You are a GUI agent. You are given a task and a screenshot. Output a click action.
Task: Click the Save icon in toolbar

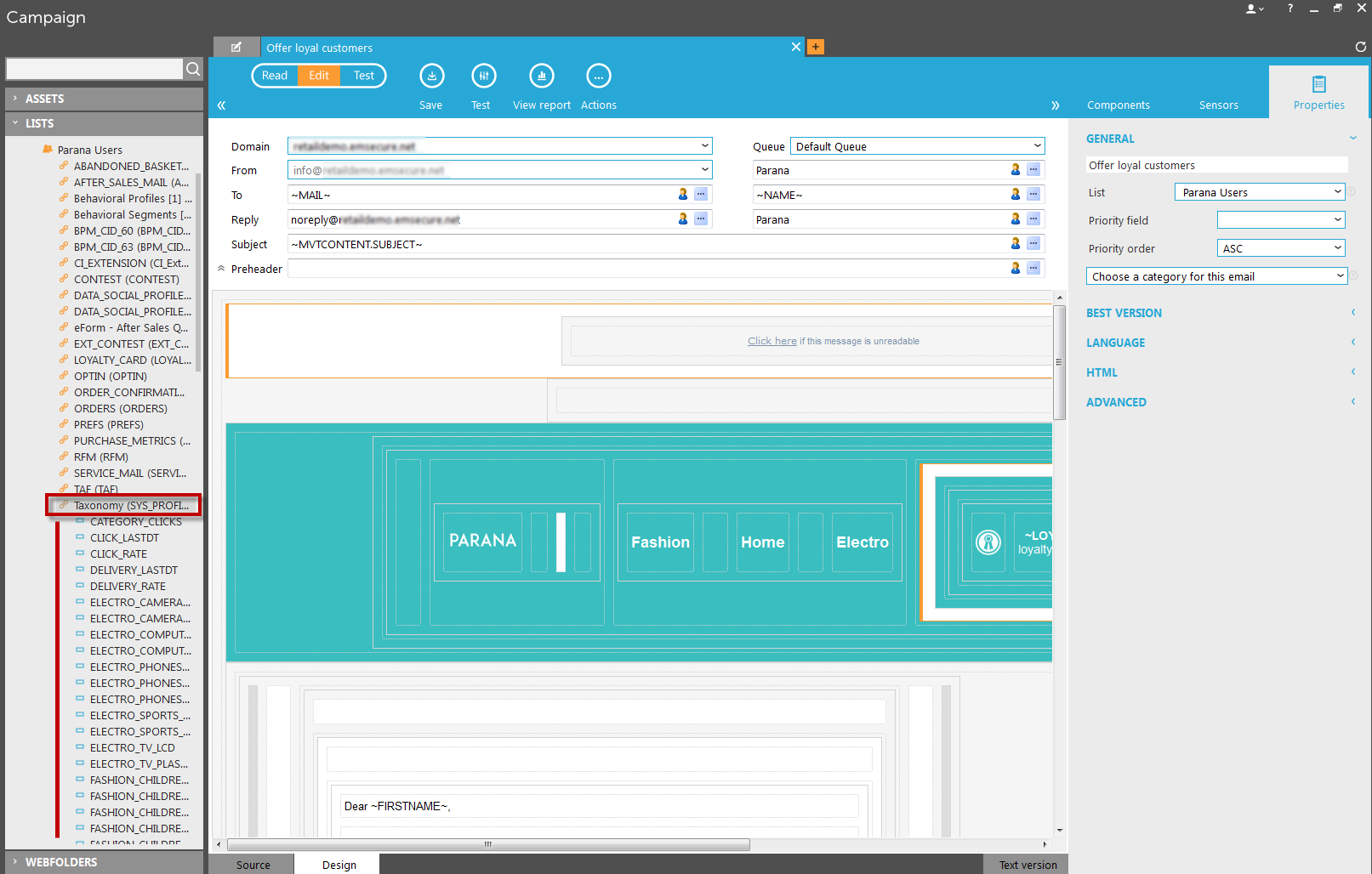point(431,77)
